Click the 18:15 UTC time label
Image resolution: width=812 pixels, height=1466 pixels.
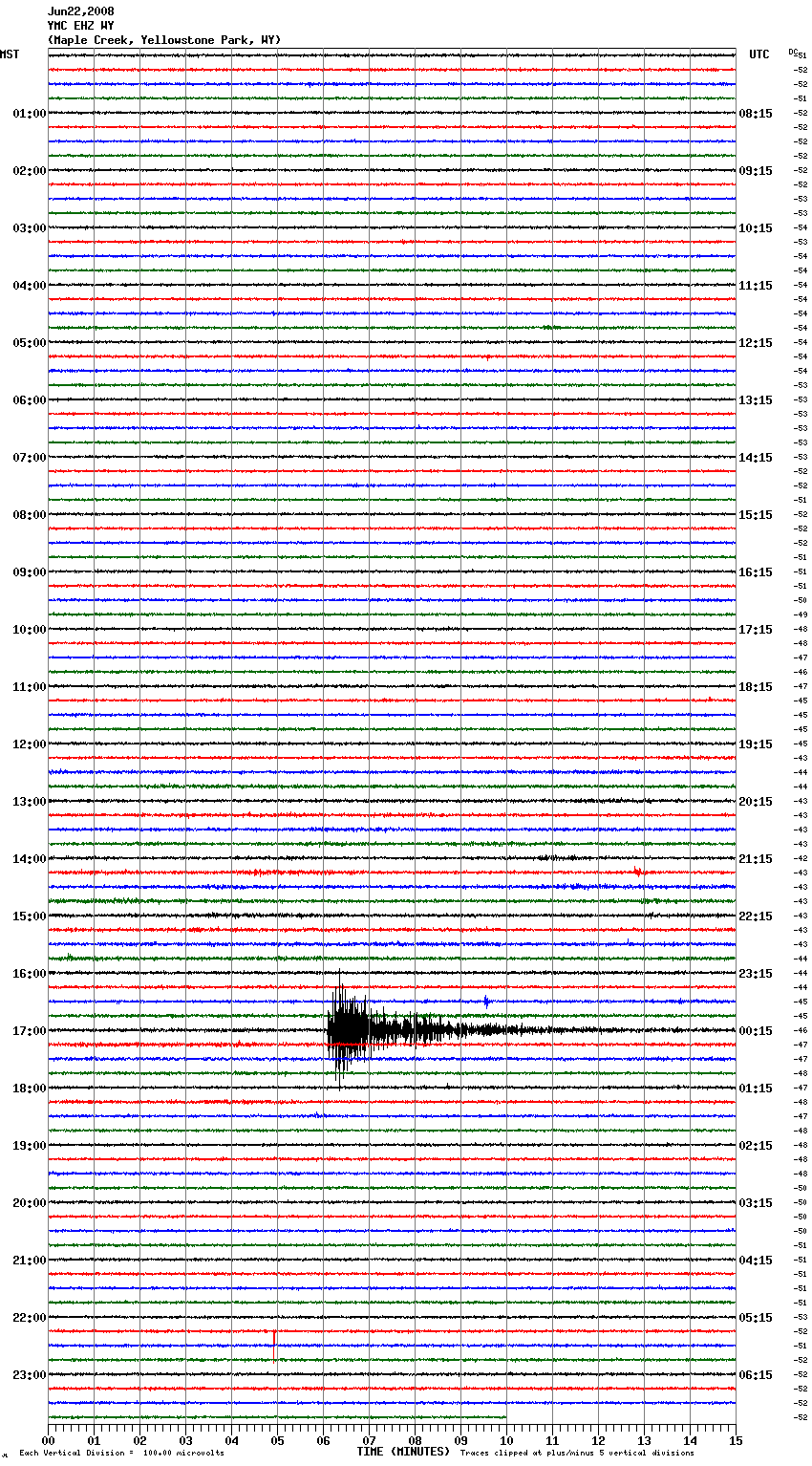click(756, 687)
